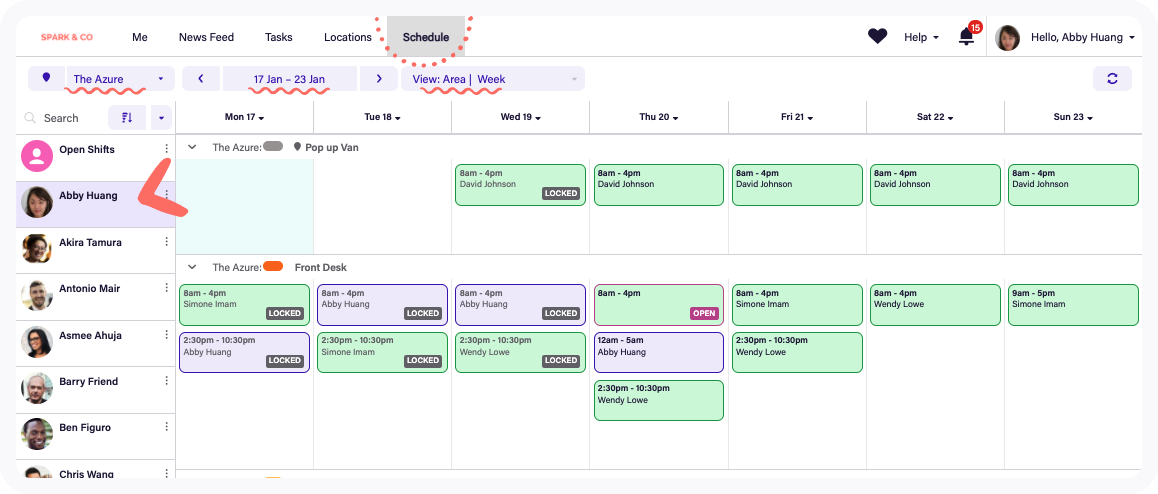Viewport: 1158px width, 494px height.
Task: Open Ben Figuro three-dot menu
Action: point(167,428)
